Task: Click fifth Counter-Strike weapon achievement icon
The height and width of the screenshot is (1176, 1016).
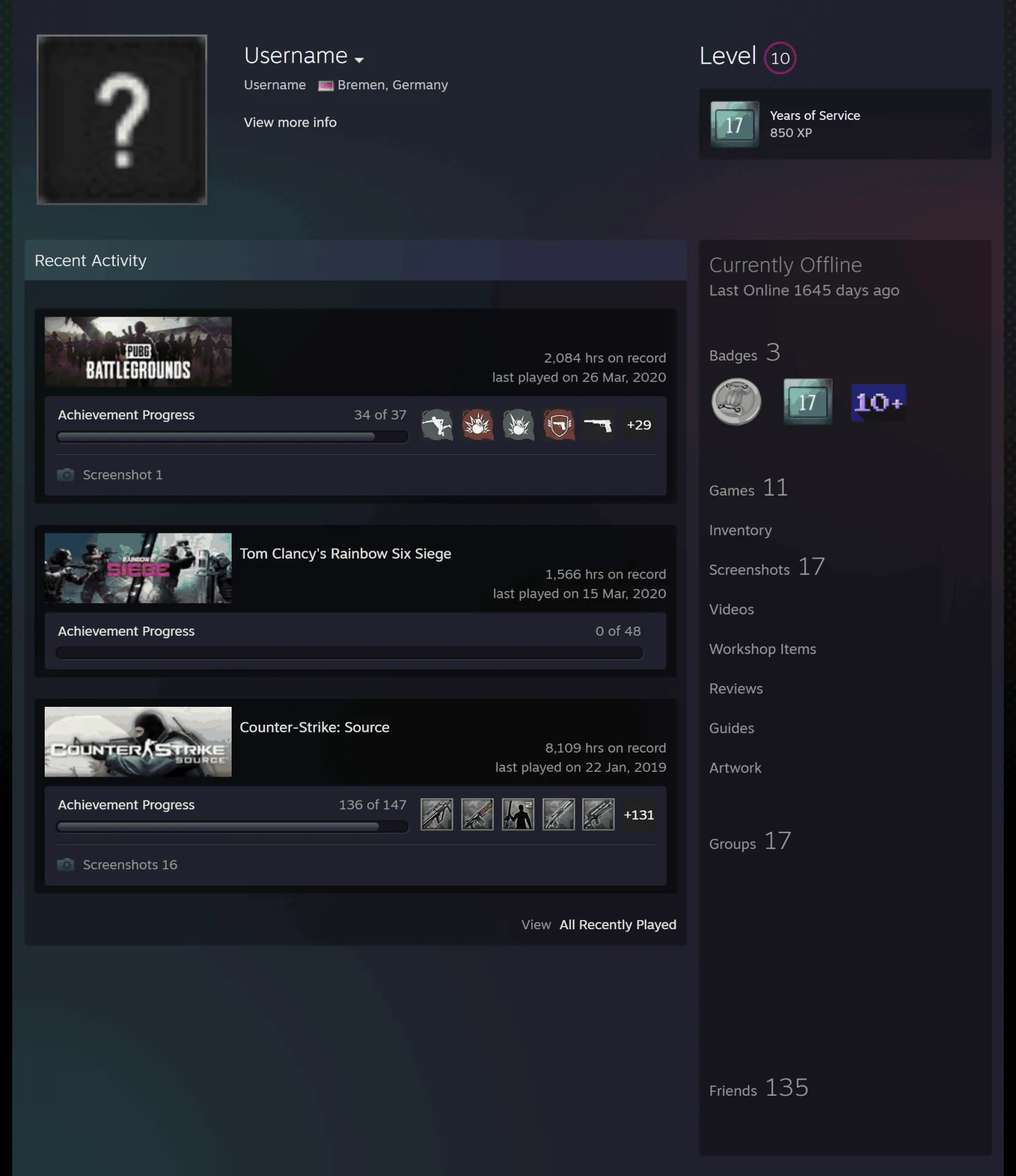Action: coord(598,815)
